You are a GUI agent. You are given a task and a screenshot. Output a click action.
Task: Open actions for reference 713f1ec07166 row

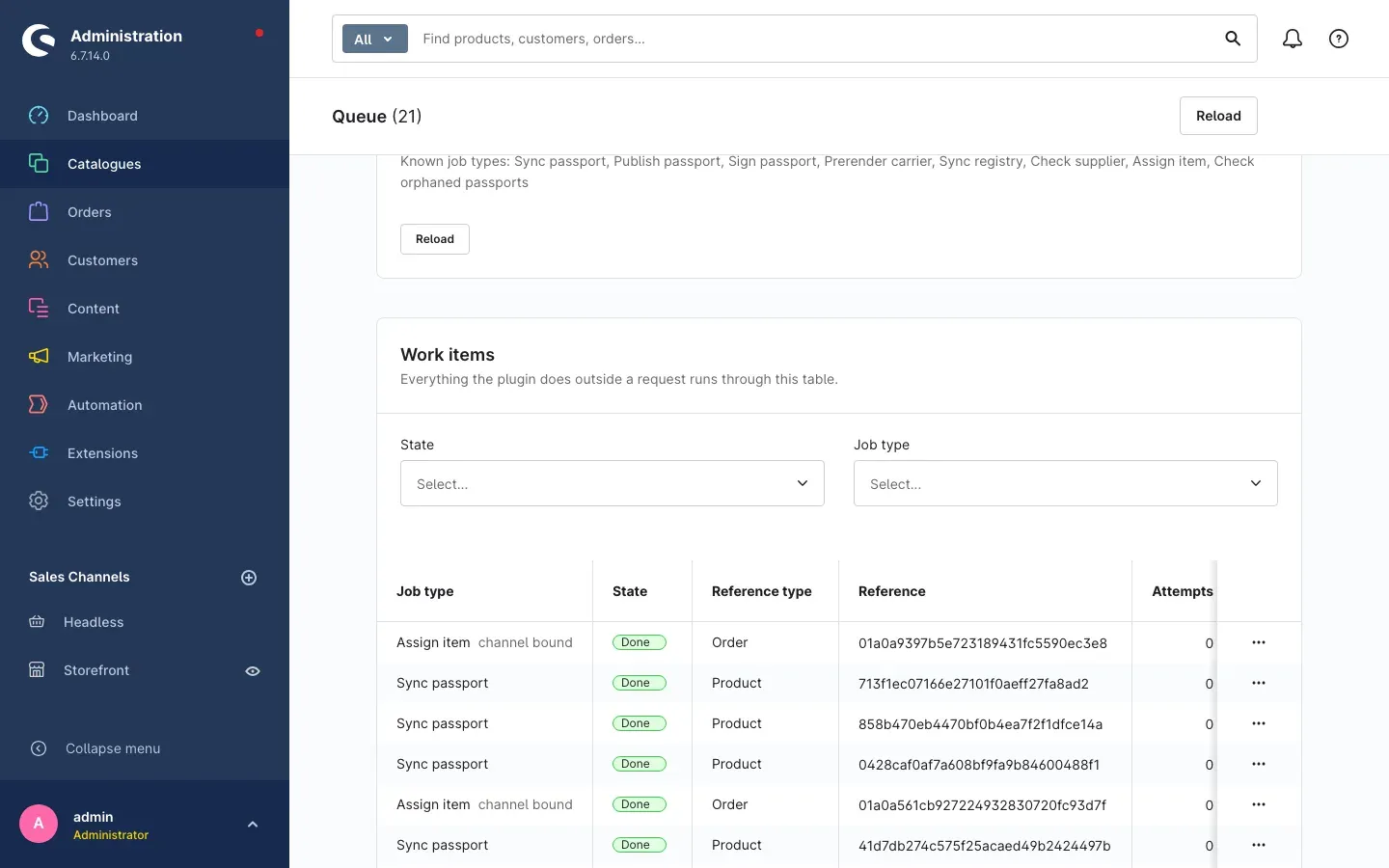click(1259, 683)
